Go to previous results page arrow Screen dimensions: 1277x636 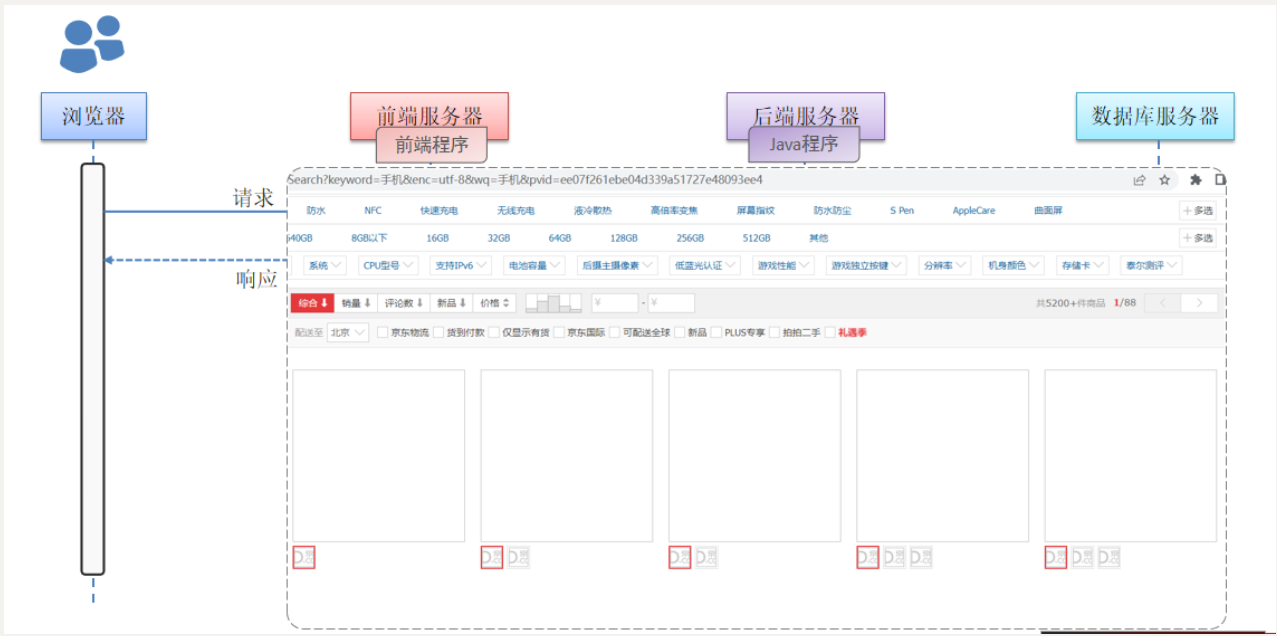pyautogui.click(x=1162, y=303)
